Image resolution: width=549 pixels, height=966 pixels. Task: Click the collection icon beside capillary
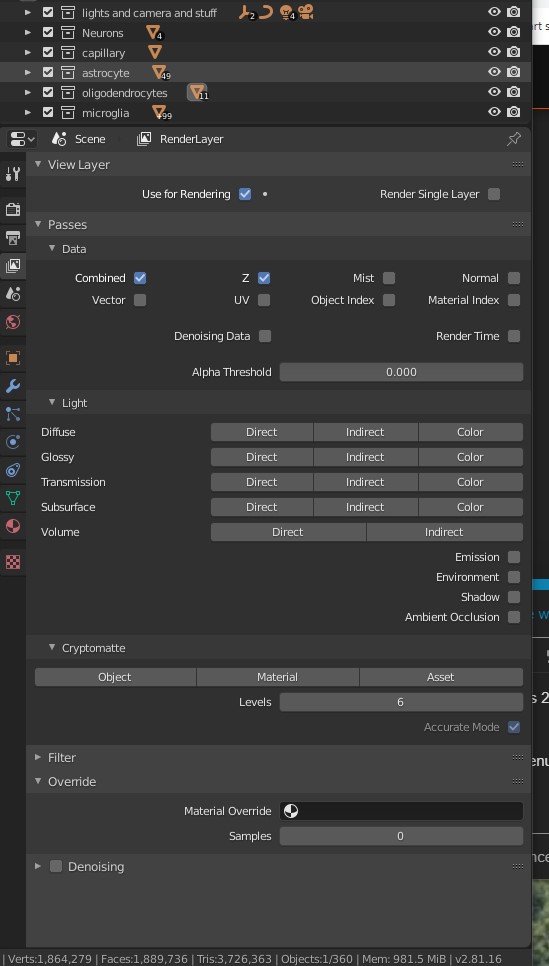[x=68, y=52]
